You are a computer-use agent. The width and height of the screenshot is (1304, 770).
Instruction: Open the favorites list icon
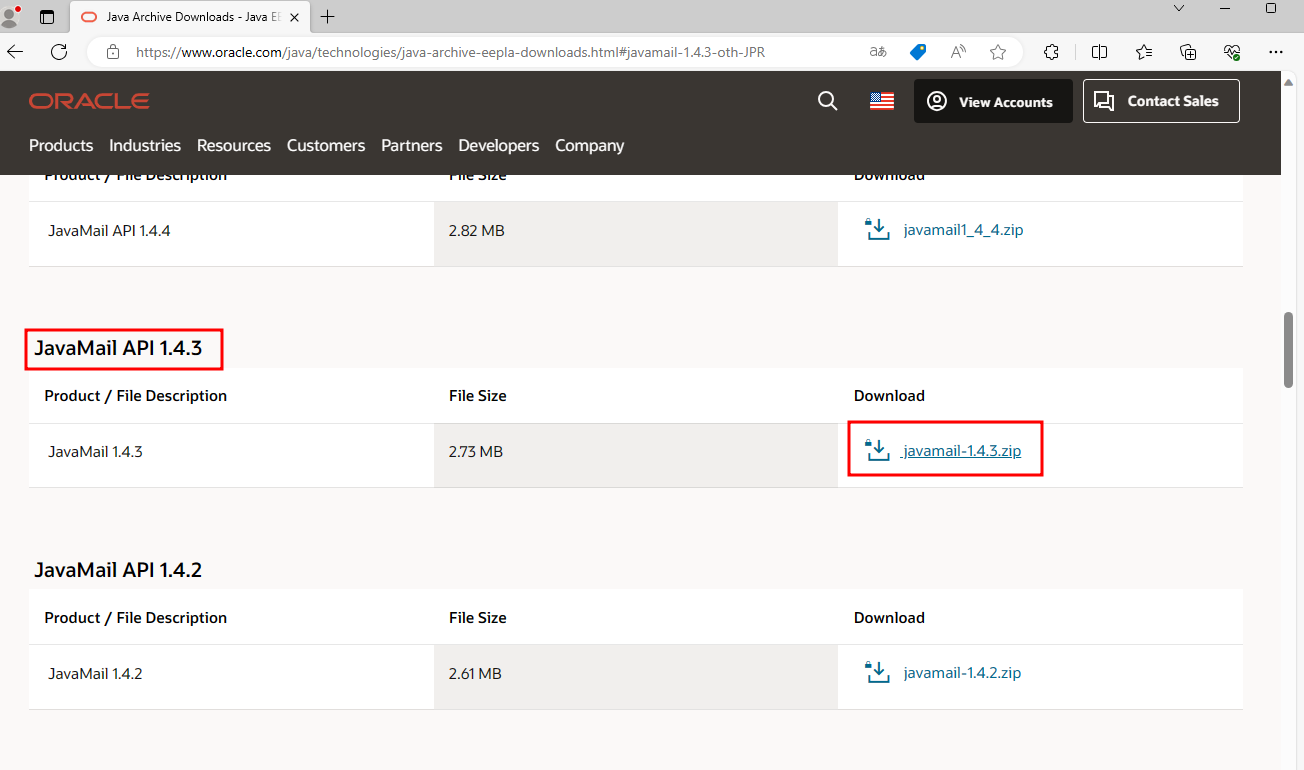1144,52
